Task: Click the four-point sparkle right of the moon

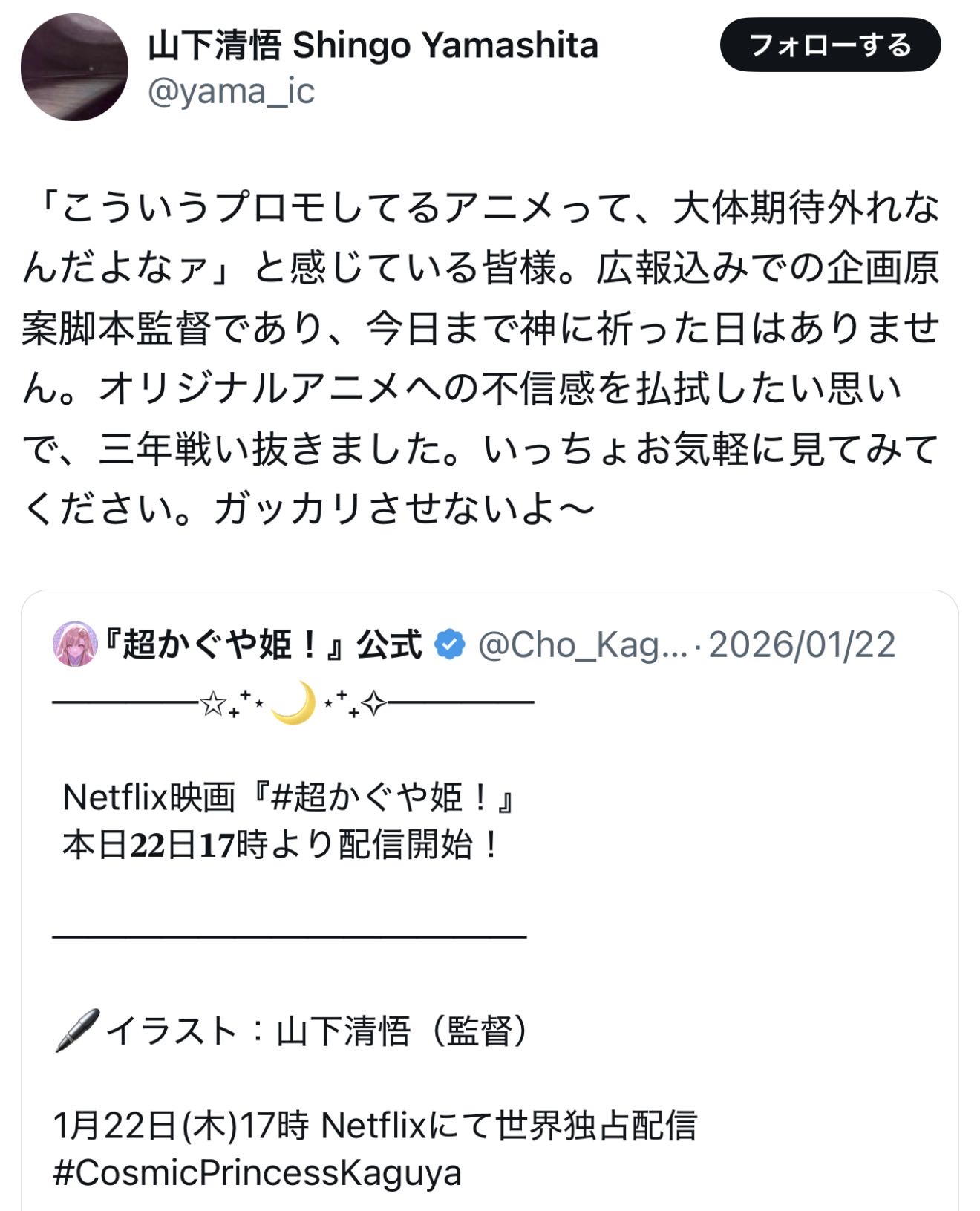Action: click(373, 702)
